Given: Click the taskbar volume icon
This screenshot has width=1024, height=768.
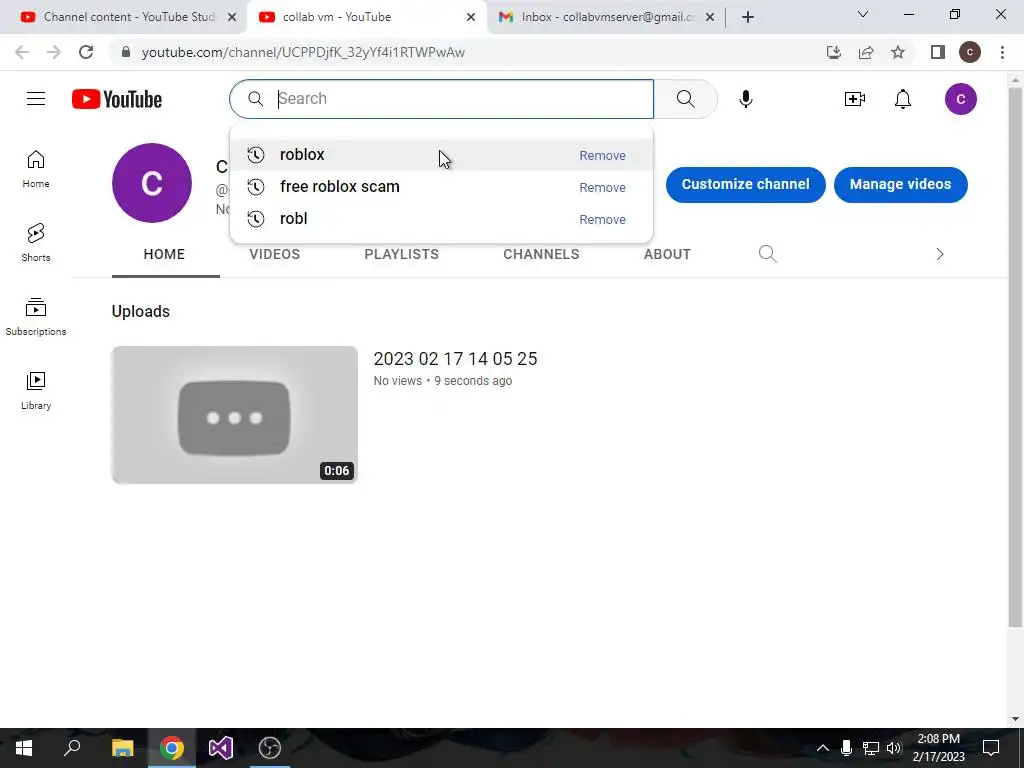Looking at the screenshot, I should (894, 748).
